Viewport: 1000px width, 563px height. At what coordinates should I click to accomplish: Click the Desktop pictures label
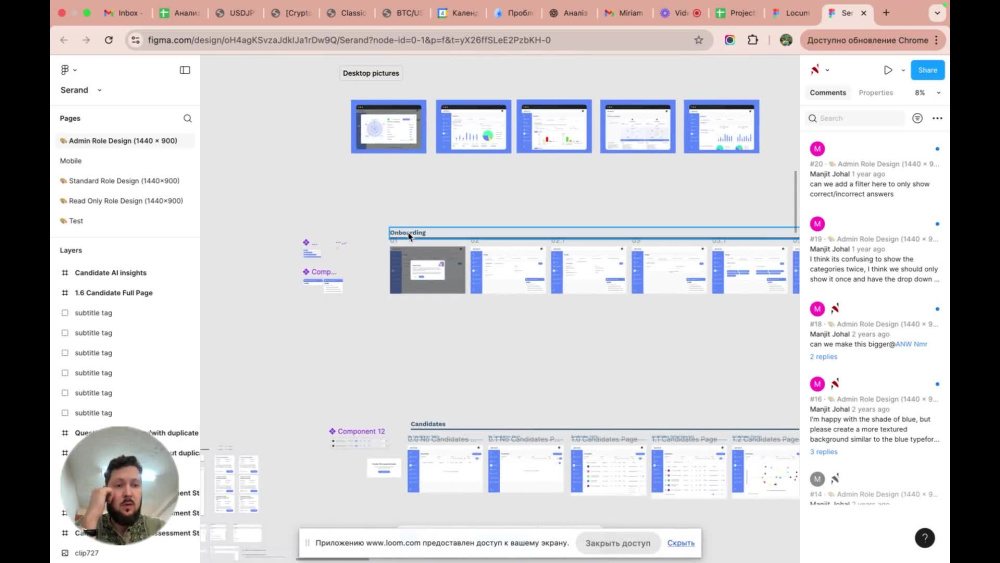[371, 73]
